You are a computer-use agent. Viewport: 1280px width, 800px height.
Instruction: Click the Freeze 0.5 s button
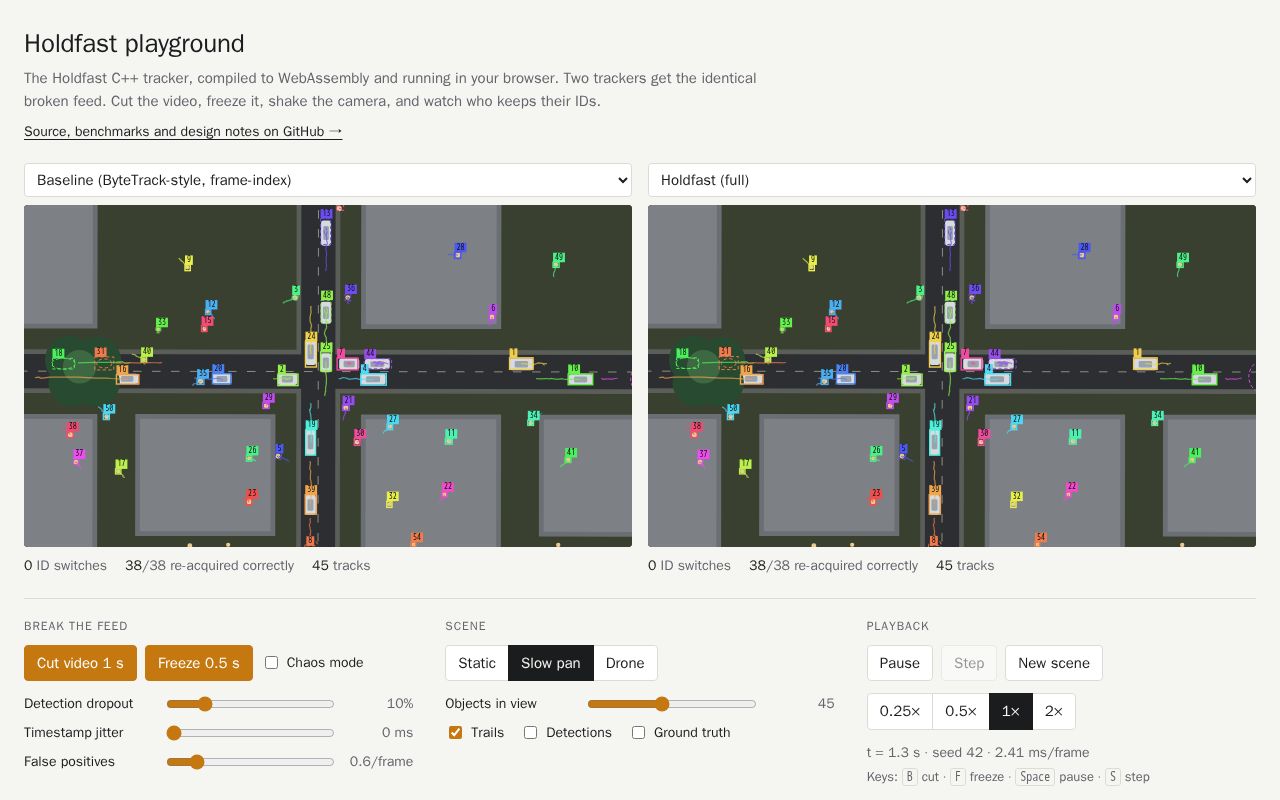tap(199, 663)
